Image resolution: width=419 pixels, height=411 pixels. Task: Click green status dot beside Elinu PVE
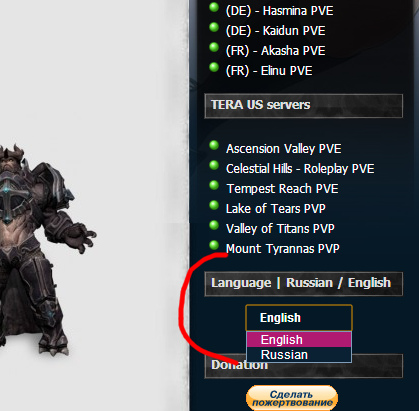[214, 67]
